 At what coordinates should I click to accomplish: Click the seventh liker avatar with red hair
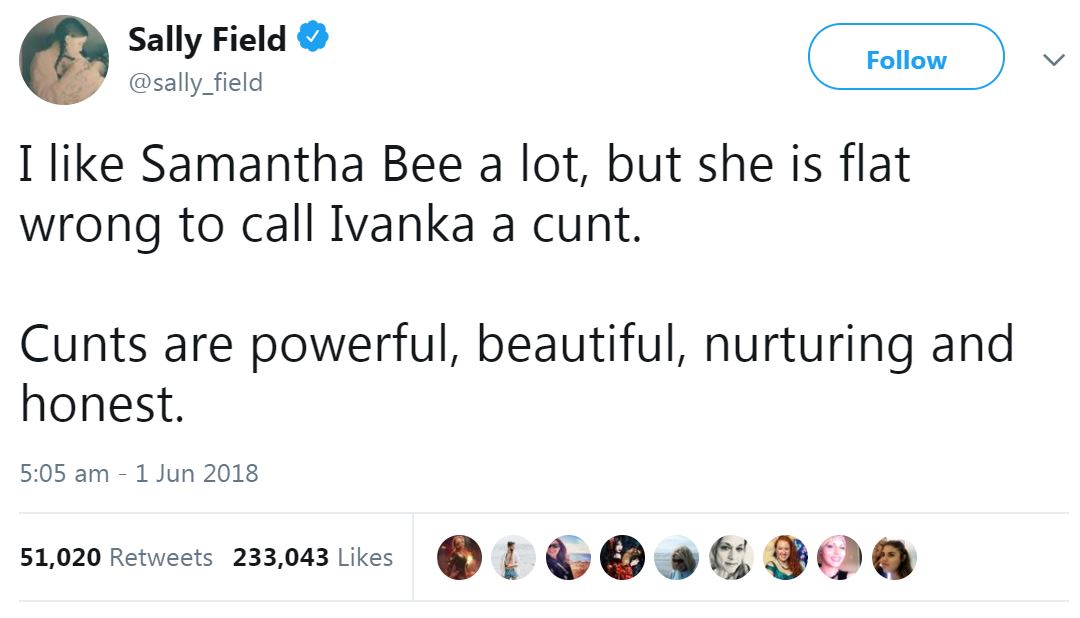pos(785,558)
